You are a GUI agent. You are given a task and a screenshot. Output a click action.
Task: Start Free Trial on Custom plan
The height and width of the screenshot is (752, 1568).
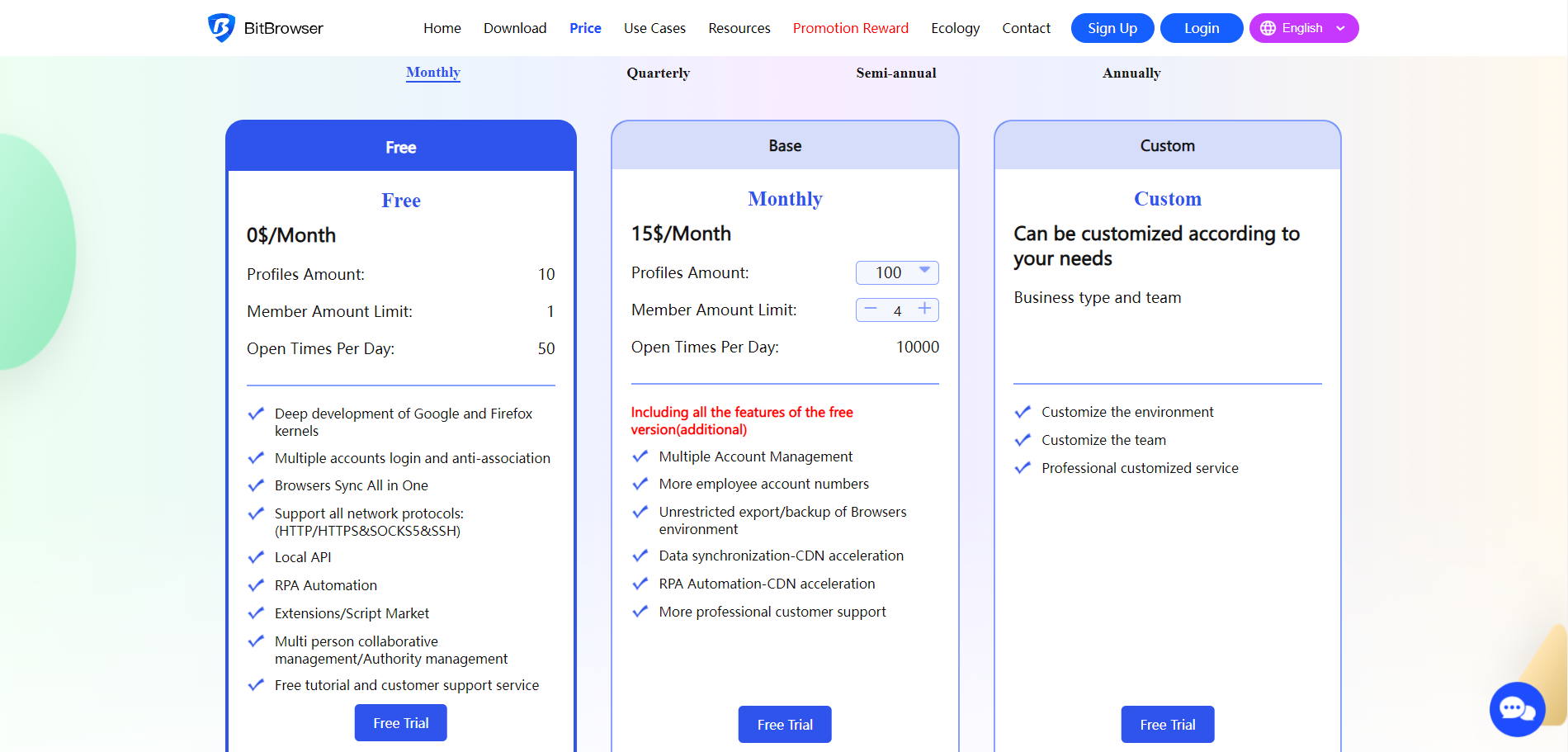pyautogui.click(x=1168, y=725)
